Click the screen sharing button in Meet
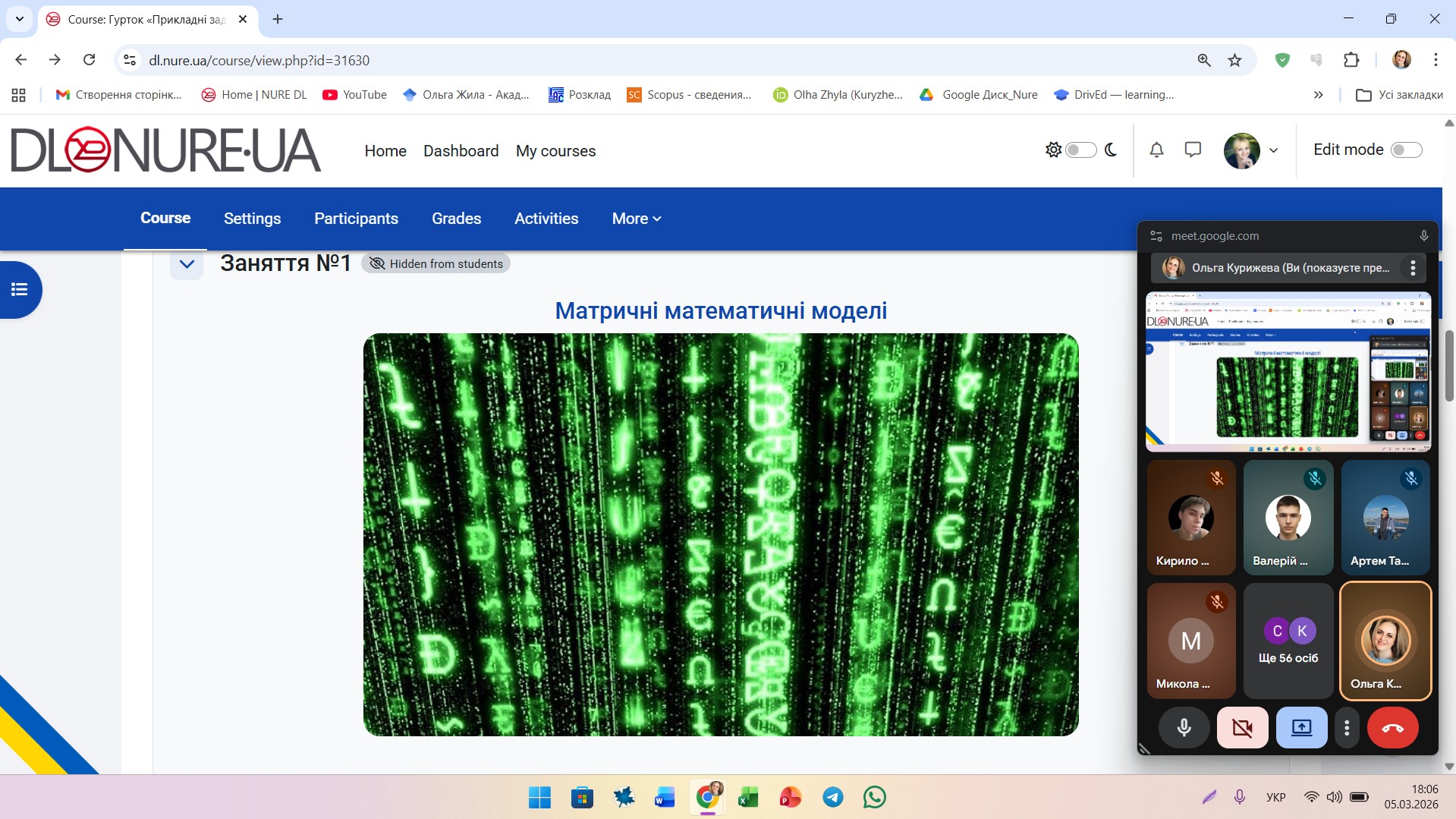The image size is (1456, 819). pos(1301,728)
